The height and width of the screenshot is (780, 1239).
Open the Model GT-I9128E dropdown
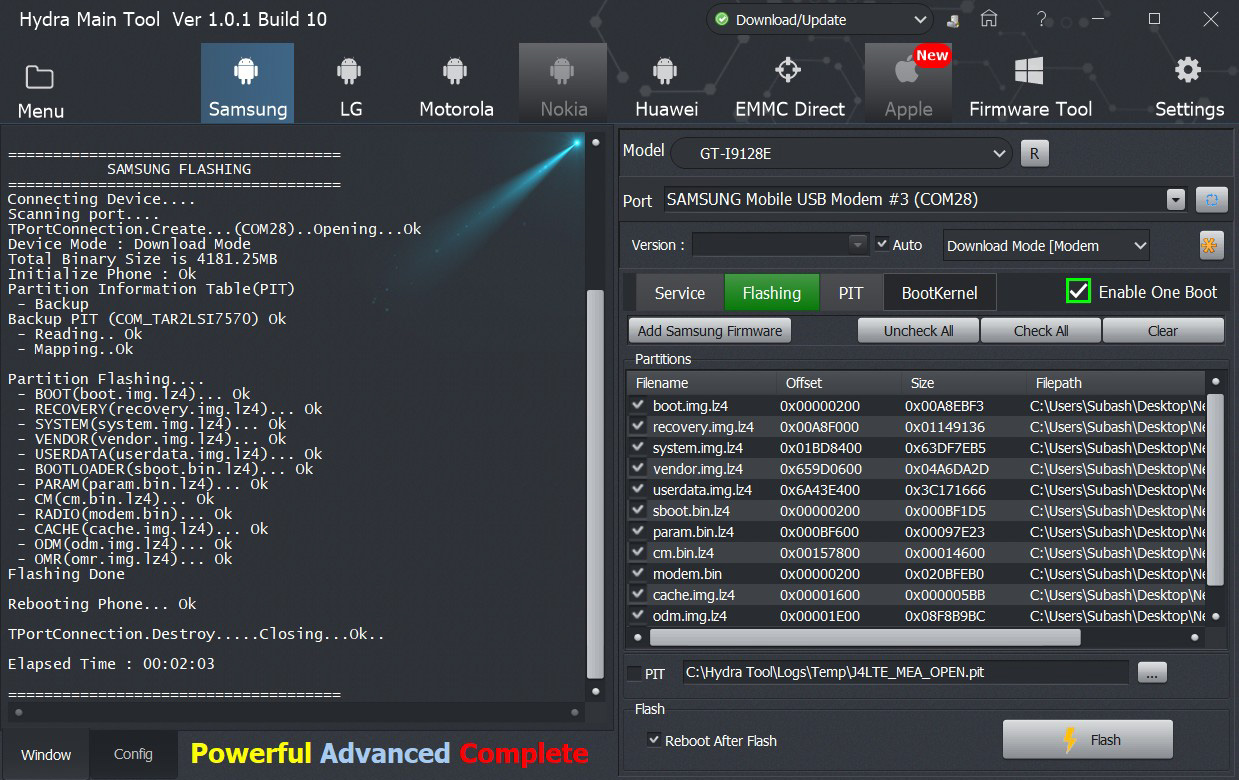pos(999,153)
